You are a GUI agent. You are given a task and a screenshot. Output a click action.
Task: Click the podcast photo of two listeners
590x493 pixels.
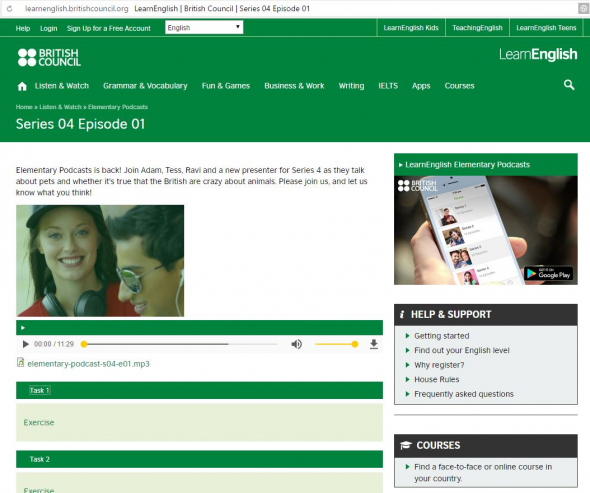tap(100, 260)
